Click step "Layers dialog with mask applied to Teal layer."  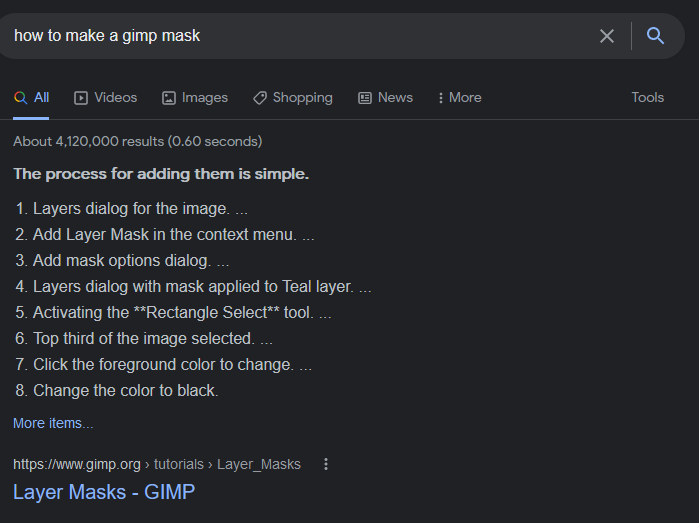pos(193,286)
